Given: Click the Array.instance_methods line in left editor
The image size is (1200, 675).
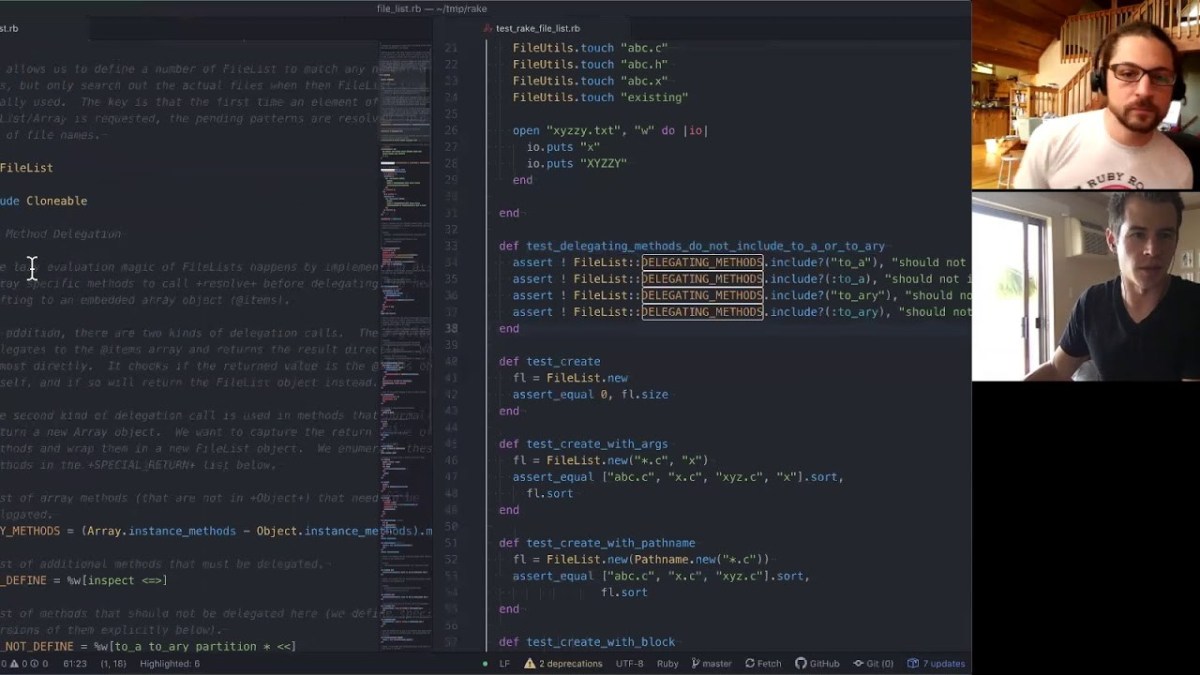Looking at the screenshot, I should pyautogui.click(x=216, y=531).
